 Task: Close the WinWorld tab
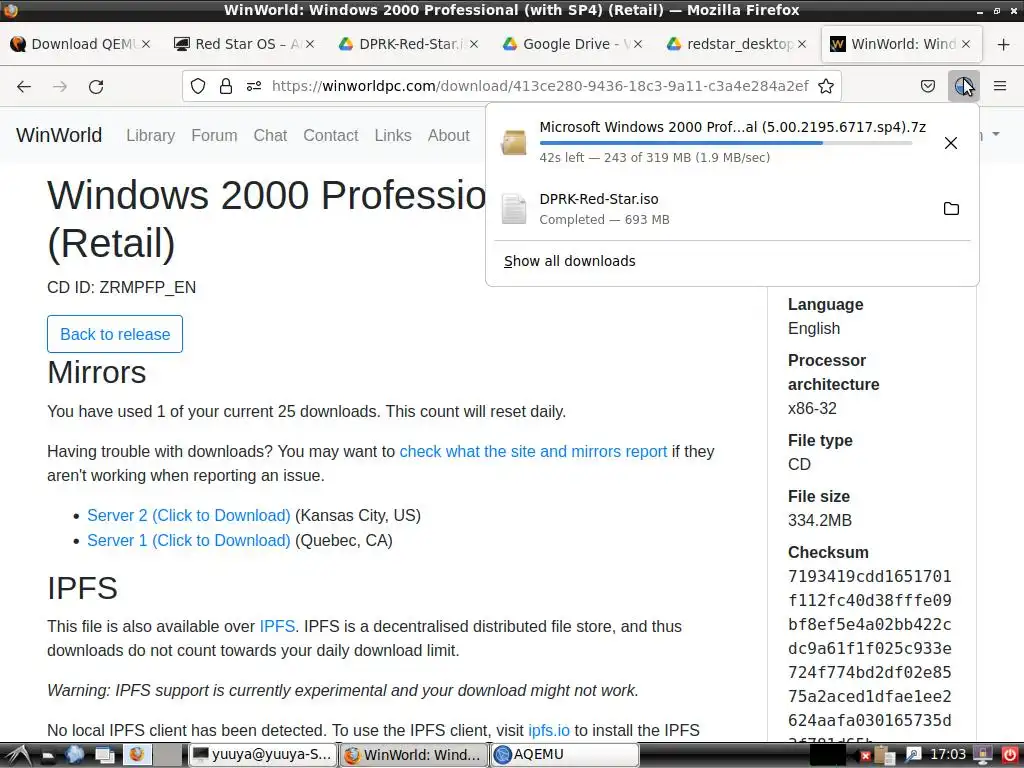(966, 44)
